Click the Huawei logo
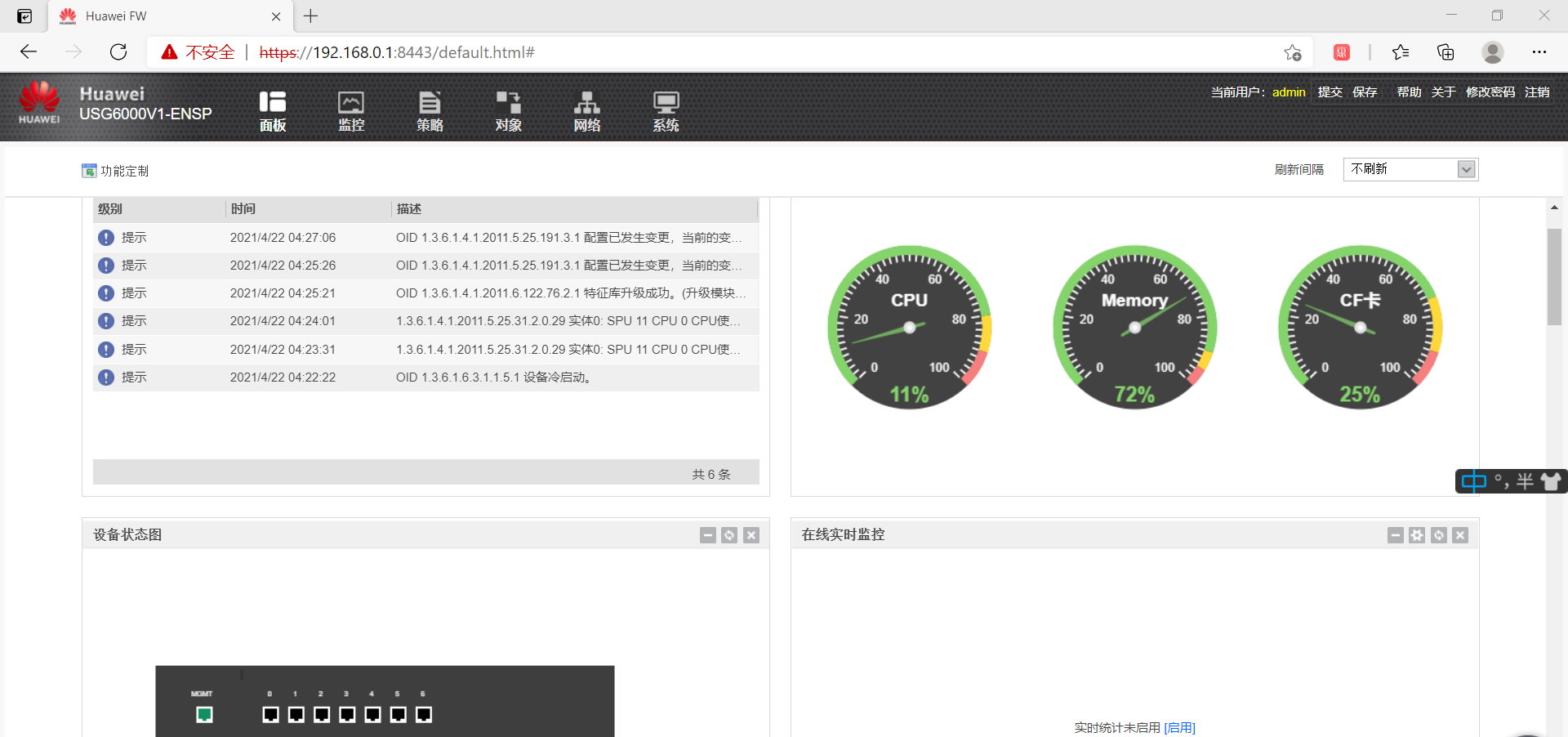This screenshot has height=737, width=1568. tap(39, 103)
